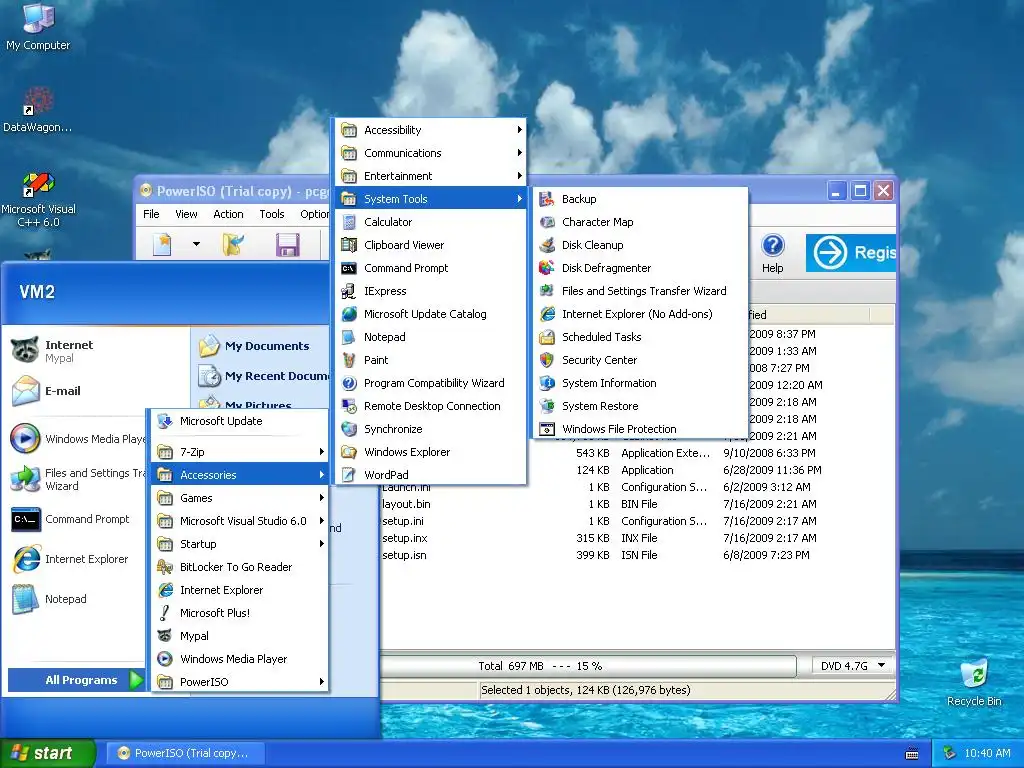
Task: Expand Microsoft Visual Studio 6.0 folder
Action: tap(239, 520)
